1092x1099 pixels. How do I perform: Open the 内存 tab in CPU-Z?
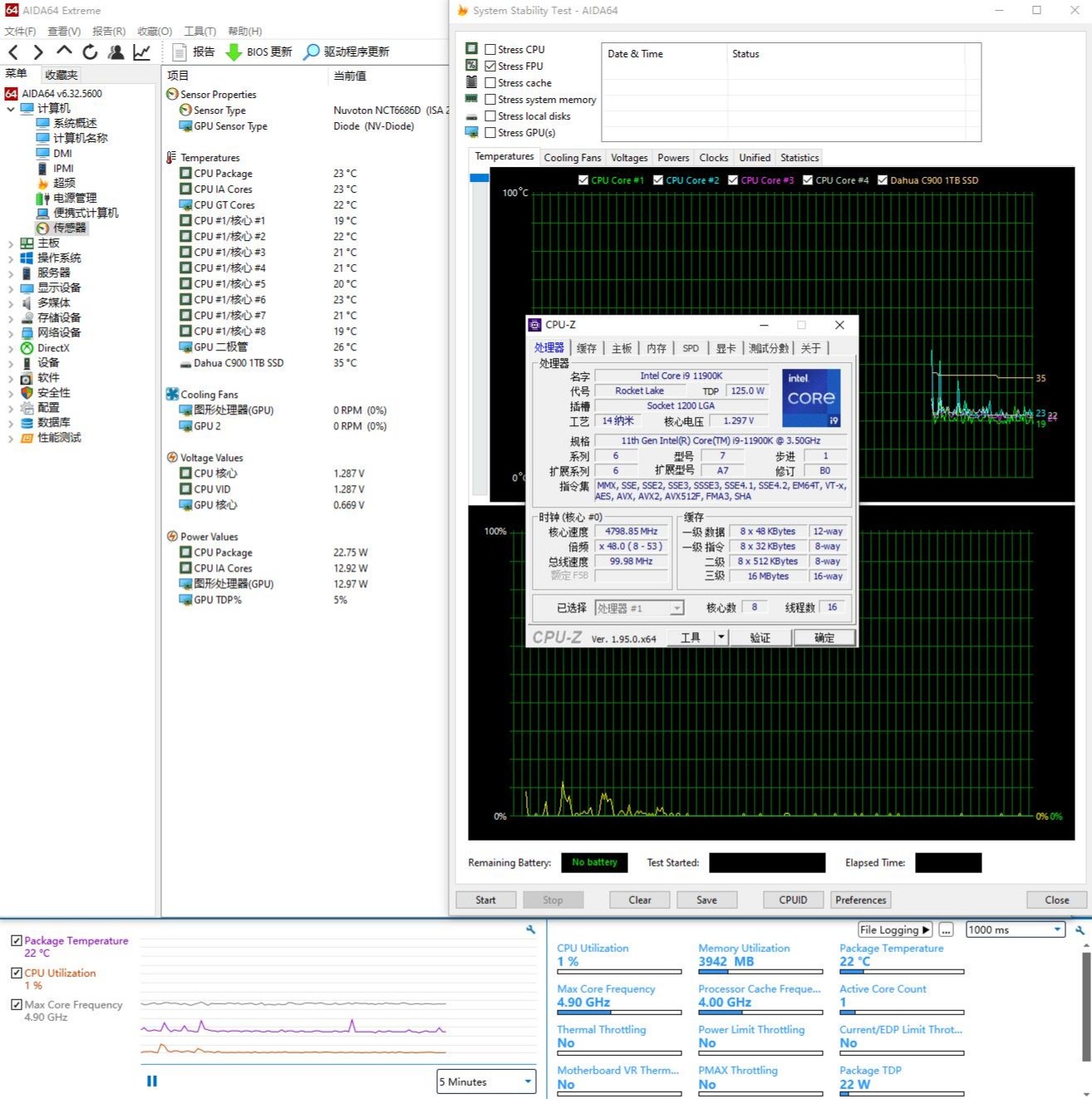pyautogui.click(x=656, y=348)
